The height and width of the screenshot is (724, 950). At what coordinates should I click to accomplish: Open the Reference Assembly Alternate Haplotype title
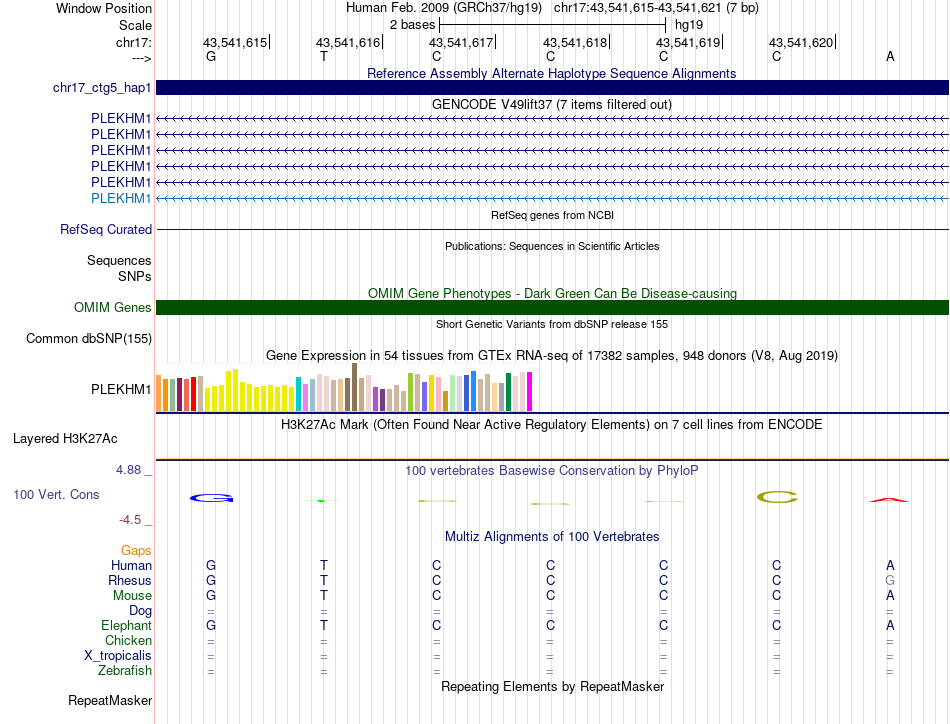pos(552,73)
